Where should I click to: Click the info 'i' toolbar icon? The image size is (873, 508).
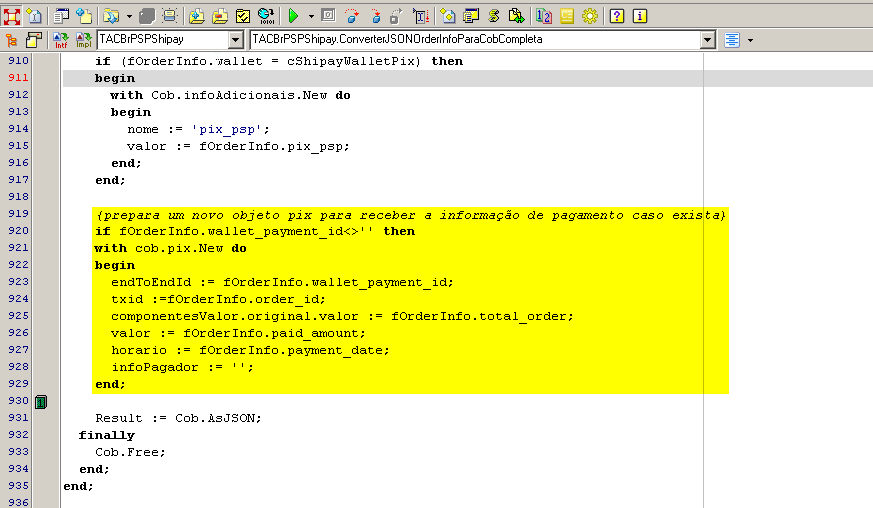[640, 16]
